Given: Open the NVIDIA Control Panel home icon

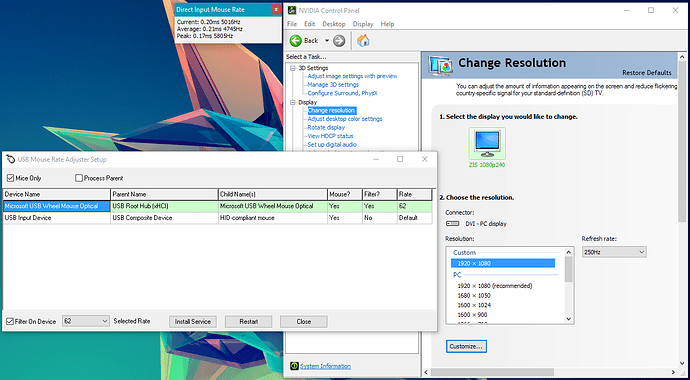Looking at the screenshot, I should point(363,40).
